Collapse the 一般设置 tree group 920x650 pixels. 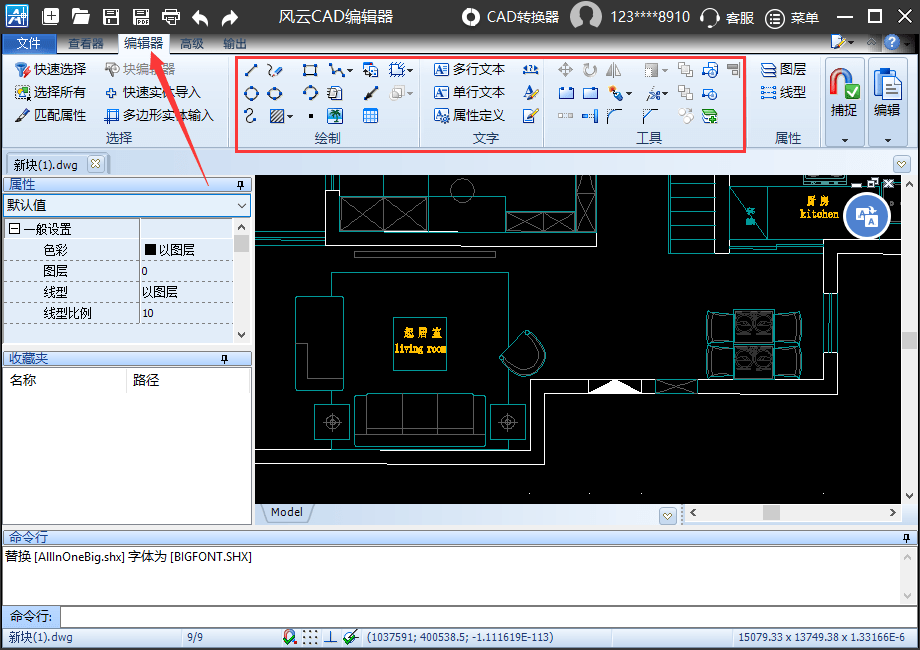(x=15, y=229)
